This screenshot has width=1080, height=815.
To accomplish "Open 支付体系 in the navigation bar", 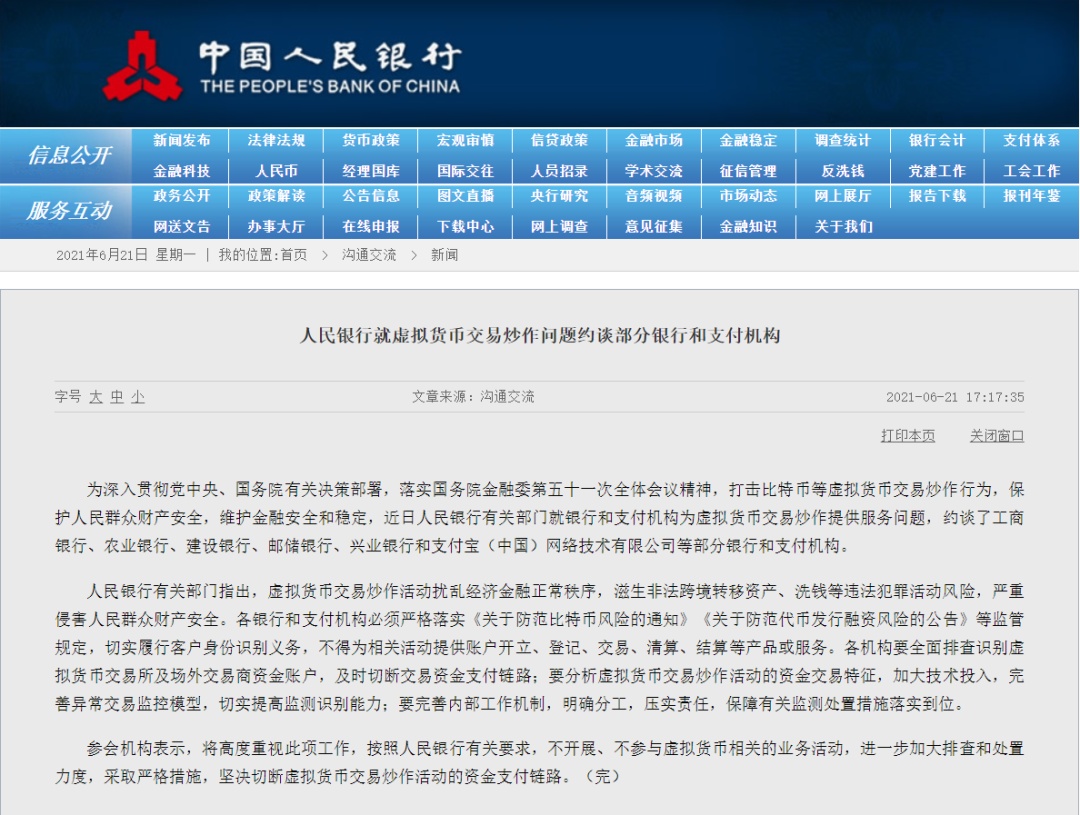I will pyautogui.click(x=1031, y=141).
